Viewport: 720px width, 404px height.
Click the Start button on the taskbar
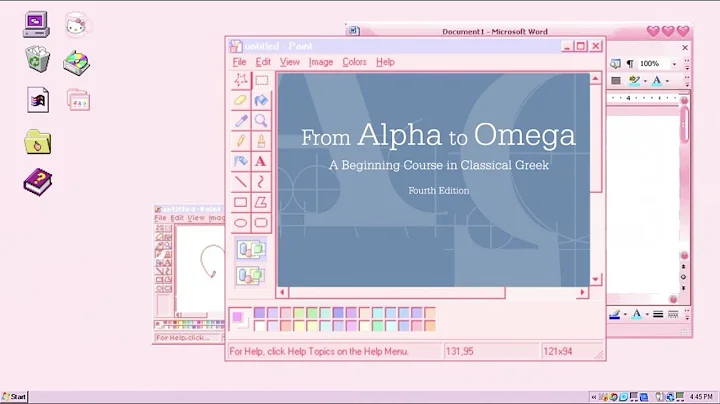14,397
